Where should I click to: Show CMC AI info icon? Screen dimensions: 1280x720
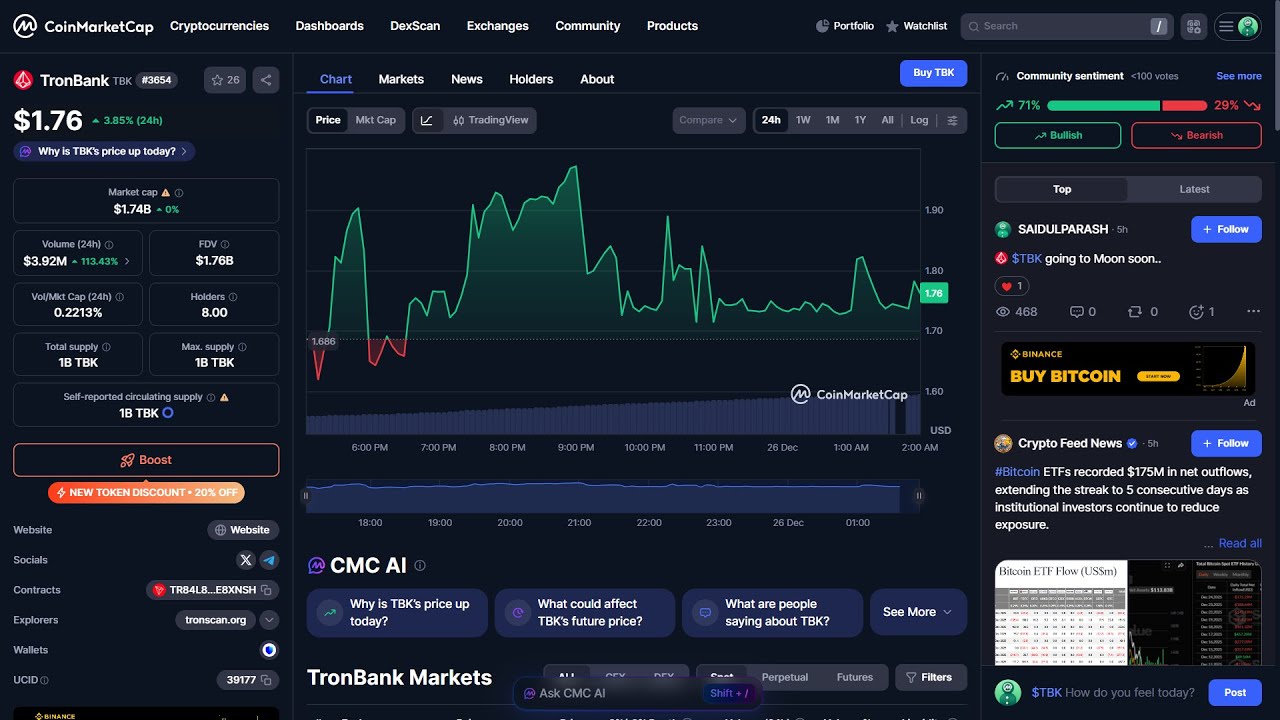(x=420, y=566)
